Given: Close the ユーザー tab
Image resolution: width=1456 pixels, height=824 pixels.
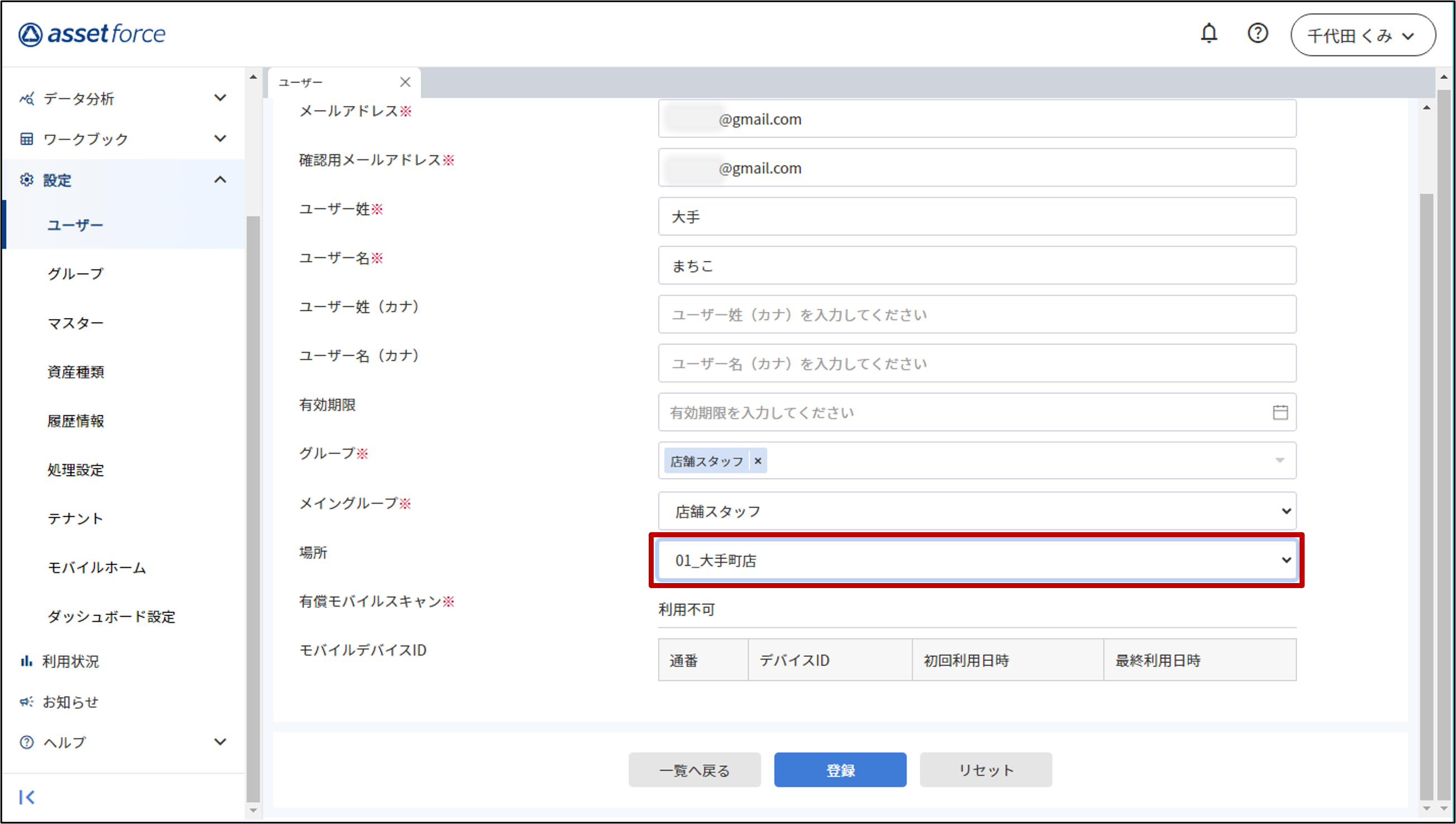Looking at the screenshot, I should (x=405, y=82).
